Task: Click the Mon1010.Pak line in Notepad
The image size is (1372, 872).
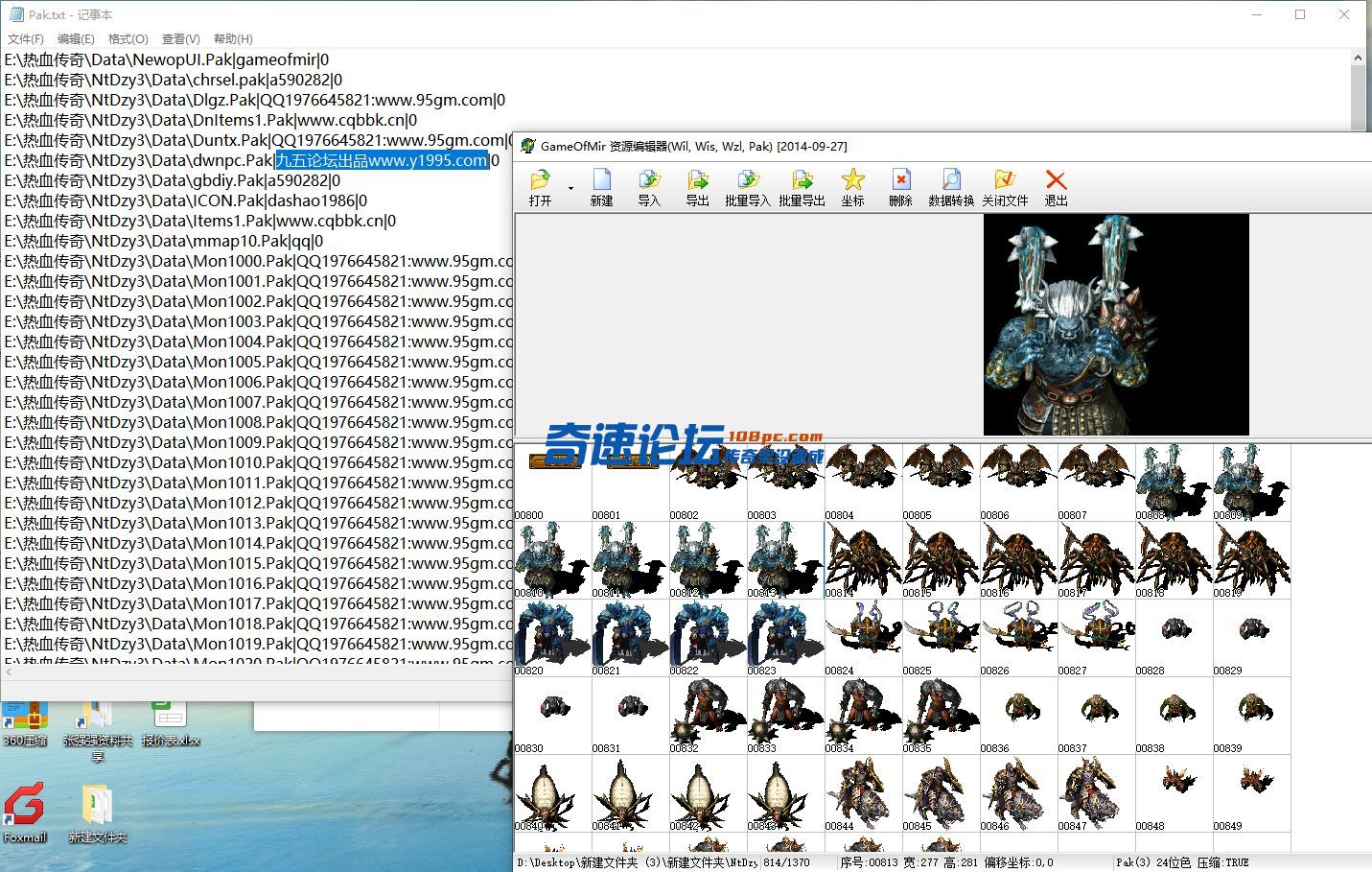Action: point(259,462)
